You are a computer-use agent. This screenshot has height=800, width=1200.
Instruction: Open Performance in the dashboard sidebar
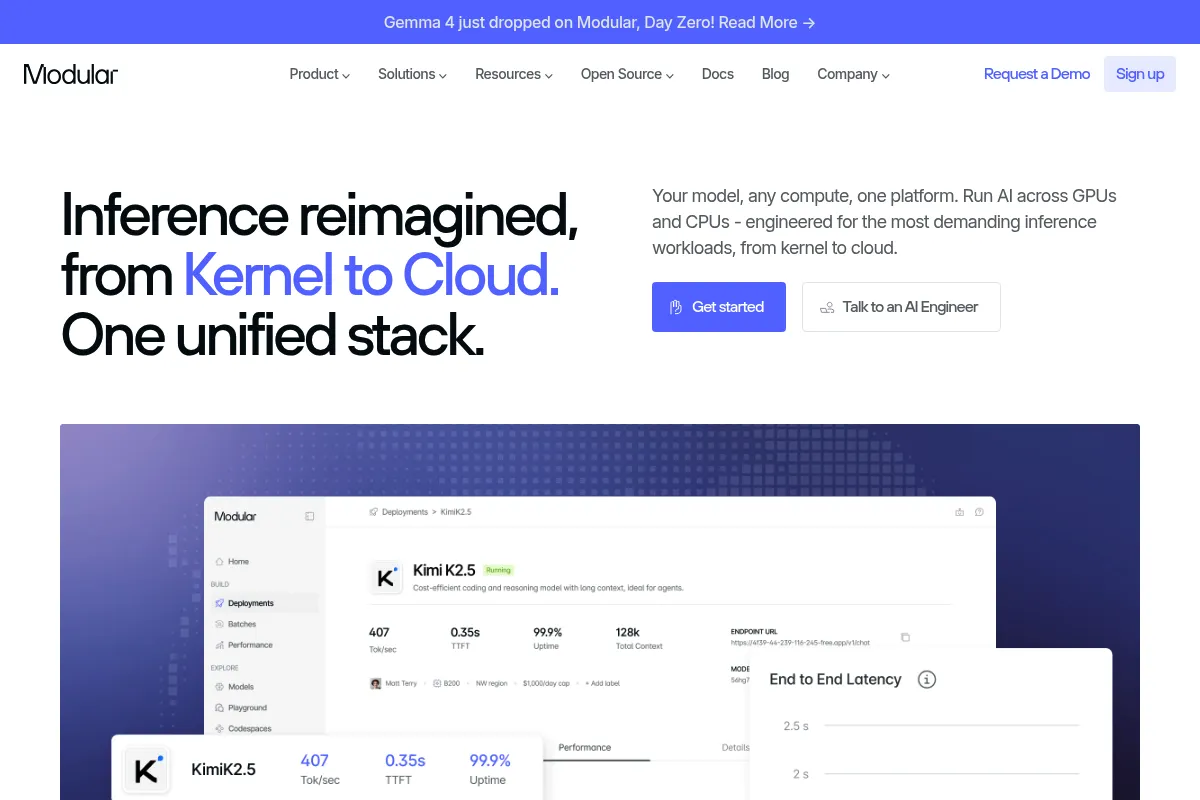click(x=244, y=645)
